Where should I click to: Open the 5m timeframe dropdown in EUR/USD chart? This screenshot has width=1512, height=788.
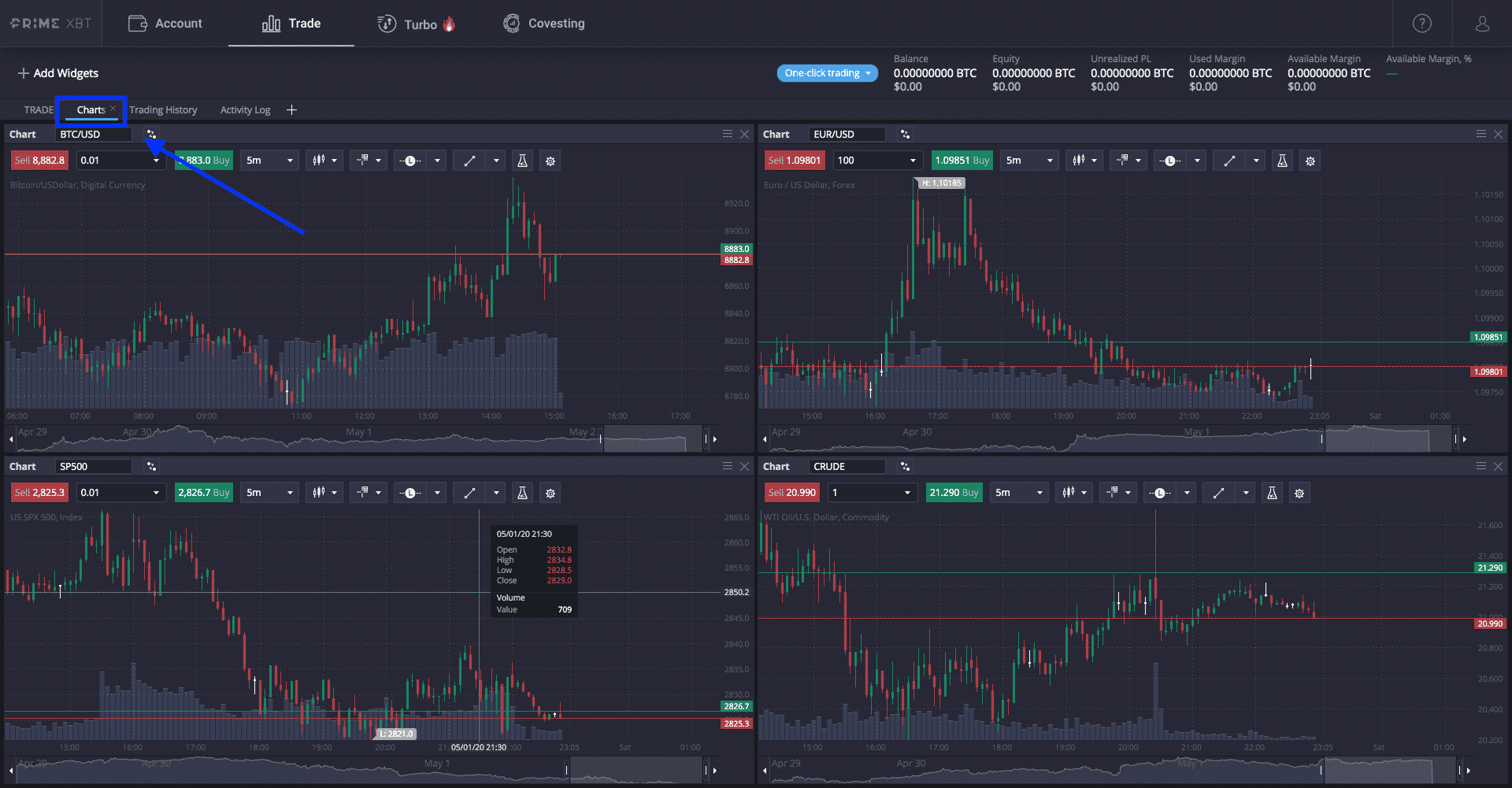1029,161
